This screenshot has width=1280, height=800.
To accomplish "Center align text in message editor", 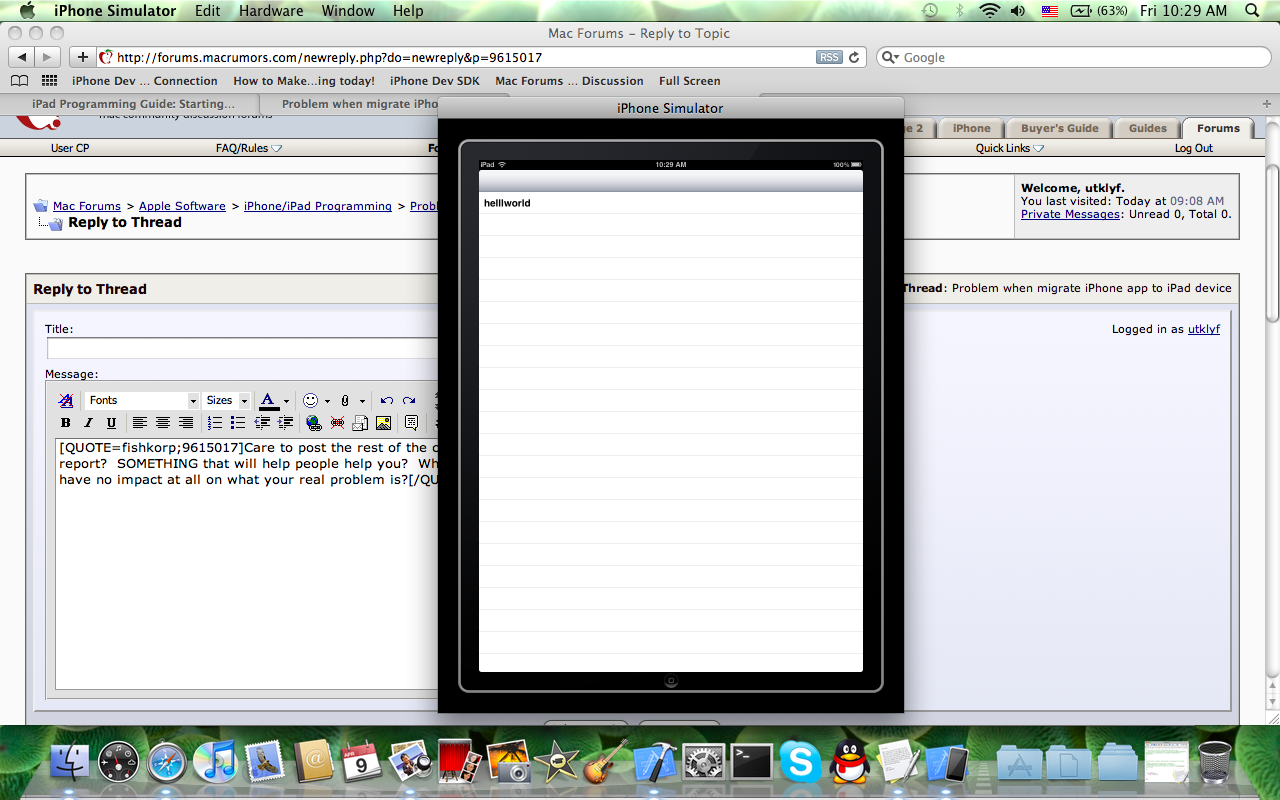I will (x=163, y=423).
